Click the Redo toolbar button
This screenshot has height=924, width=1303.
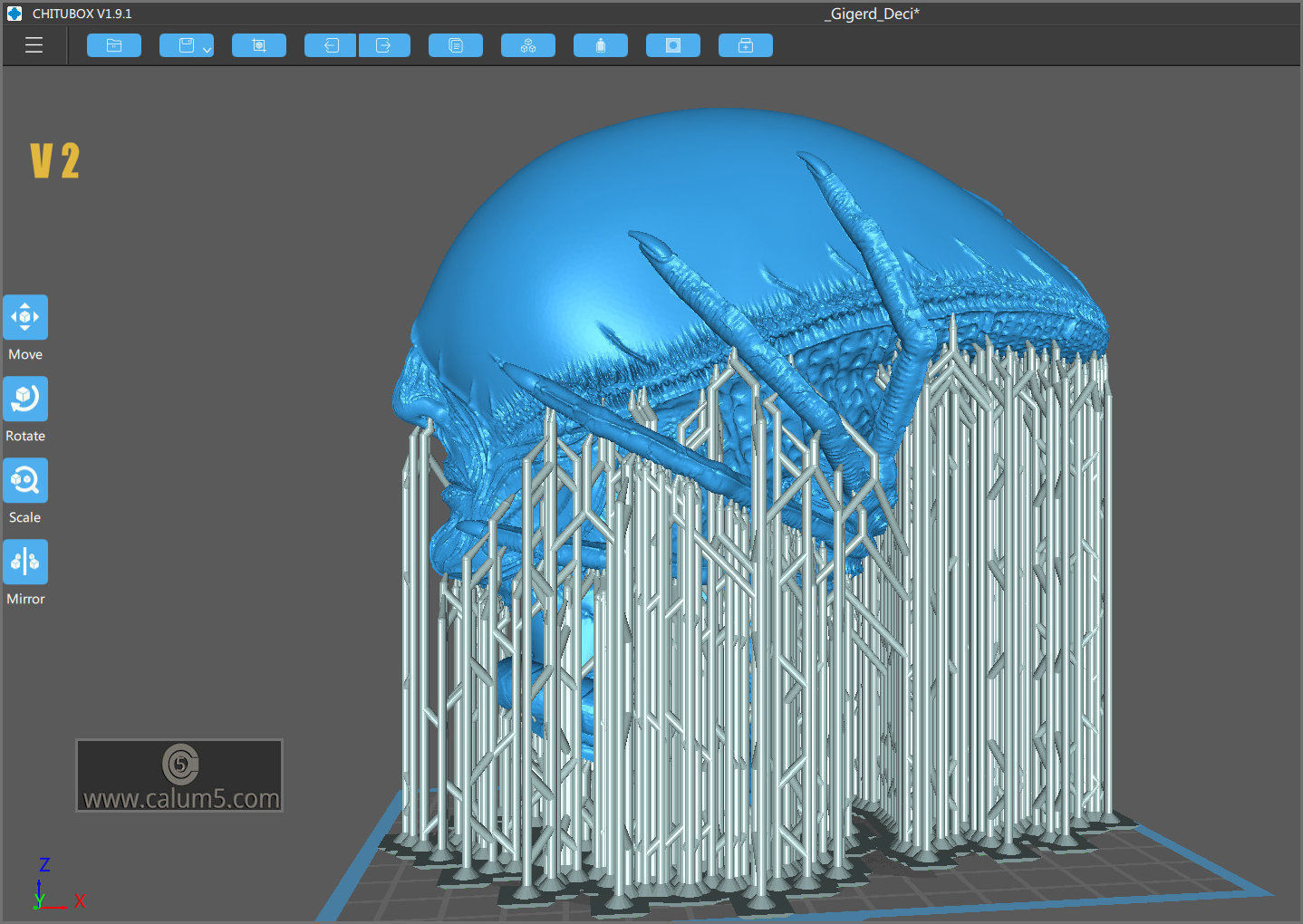(384, 45)
